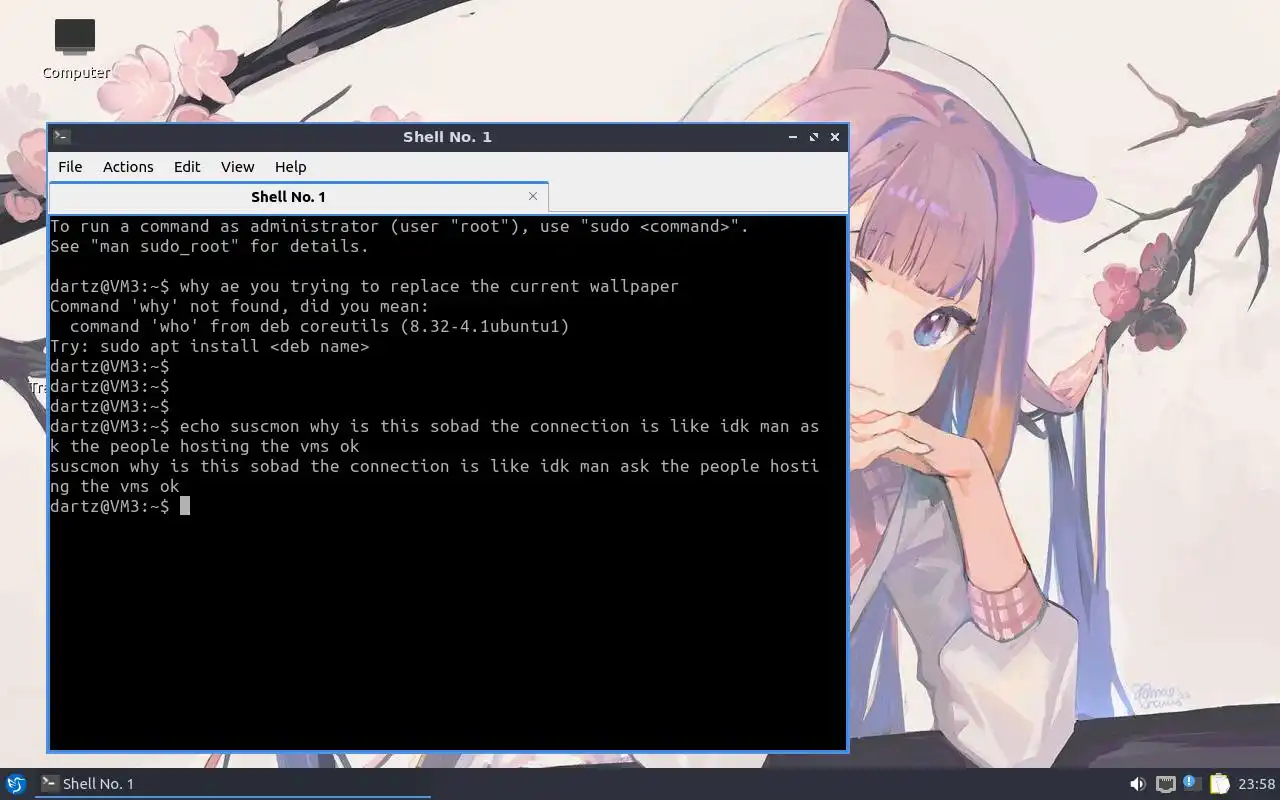Click 'Try: sudo apt install <deb name>' line
Image resolution: width=1280 pixels, height=800 pixels.
click(209, 346)
